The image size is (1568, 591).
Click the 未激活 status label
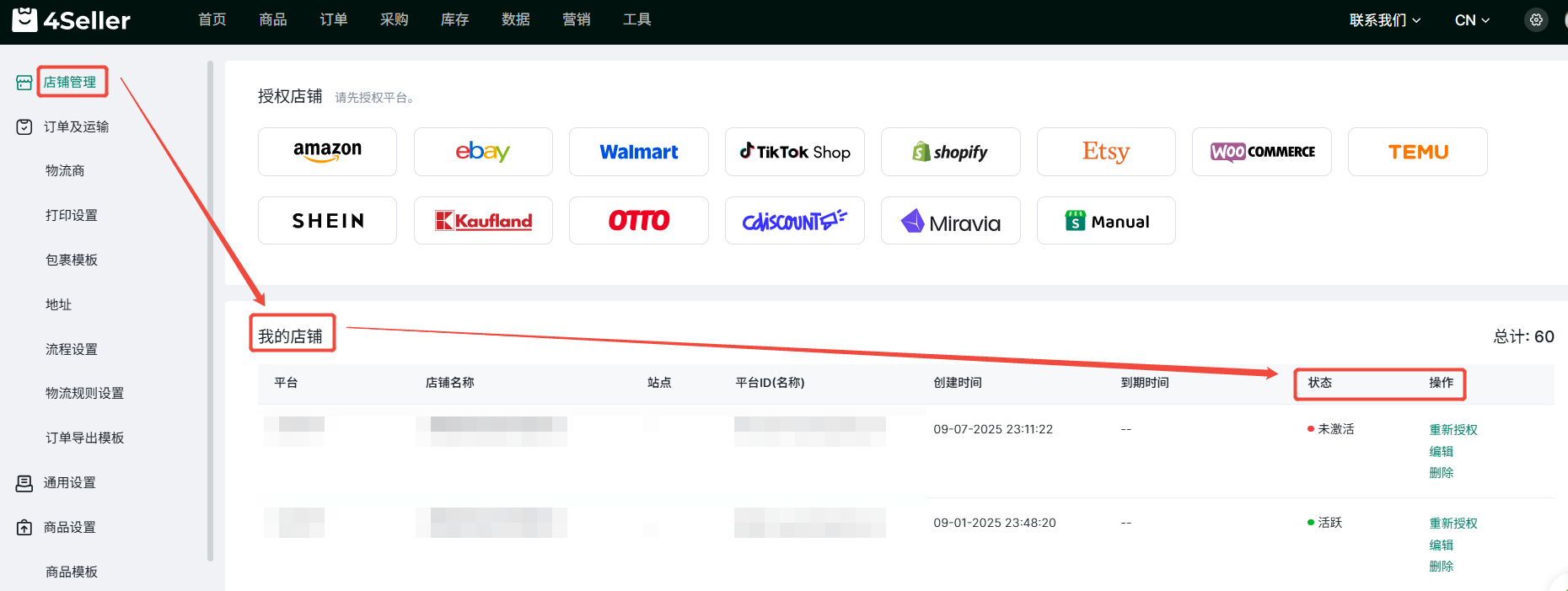click(x=1335, y=429)
